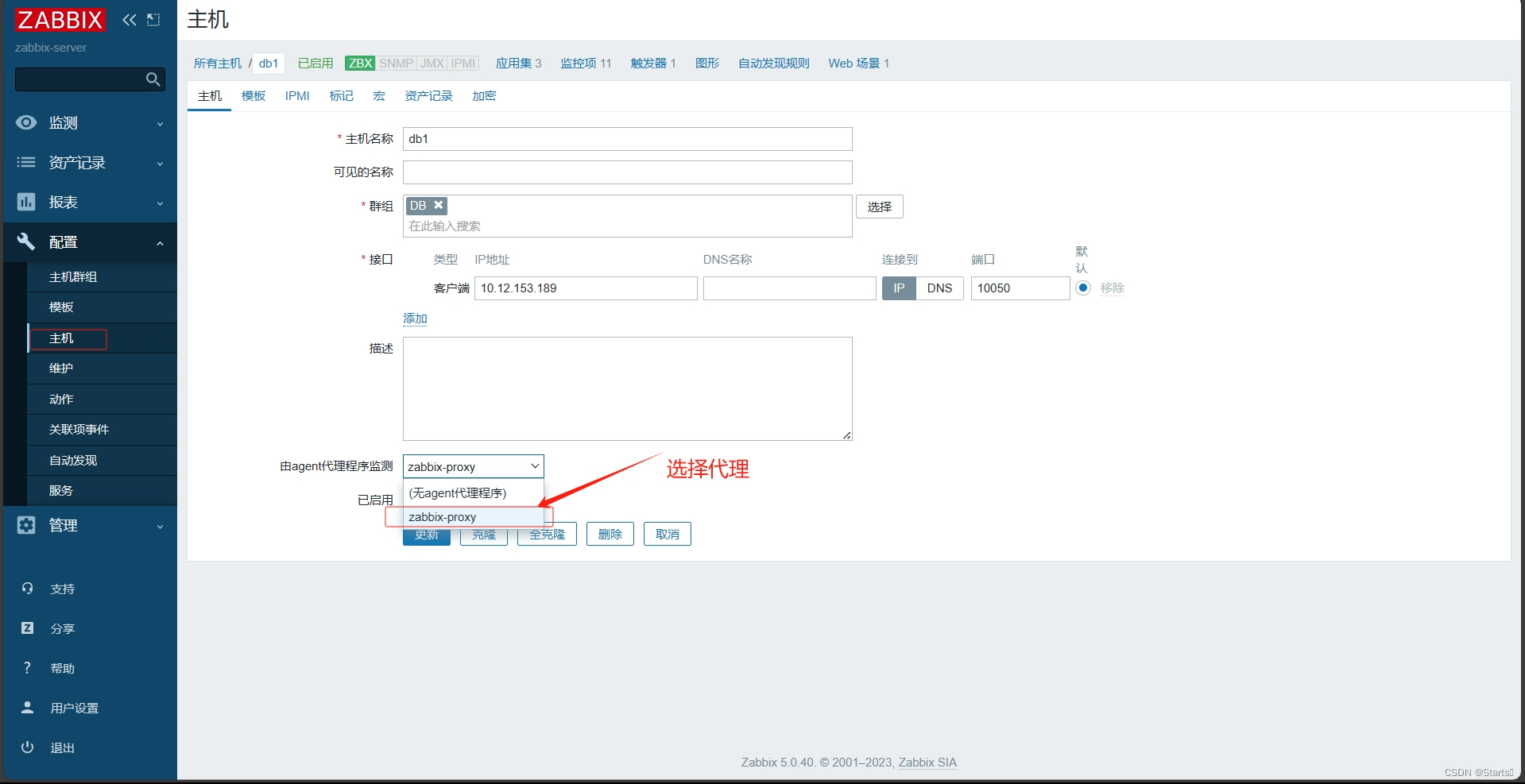Click the 可见的名称 input field

(x=628, y=172)
